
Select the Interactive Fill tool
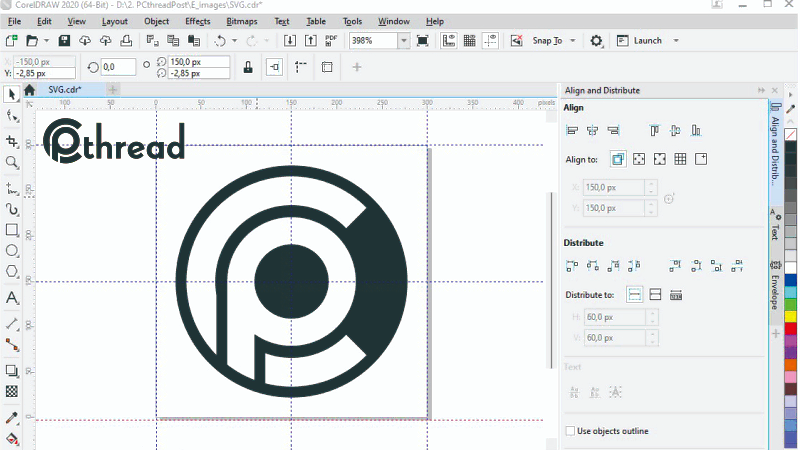(x=11, y=439)
